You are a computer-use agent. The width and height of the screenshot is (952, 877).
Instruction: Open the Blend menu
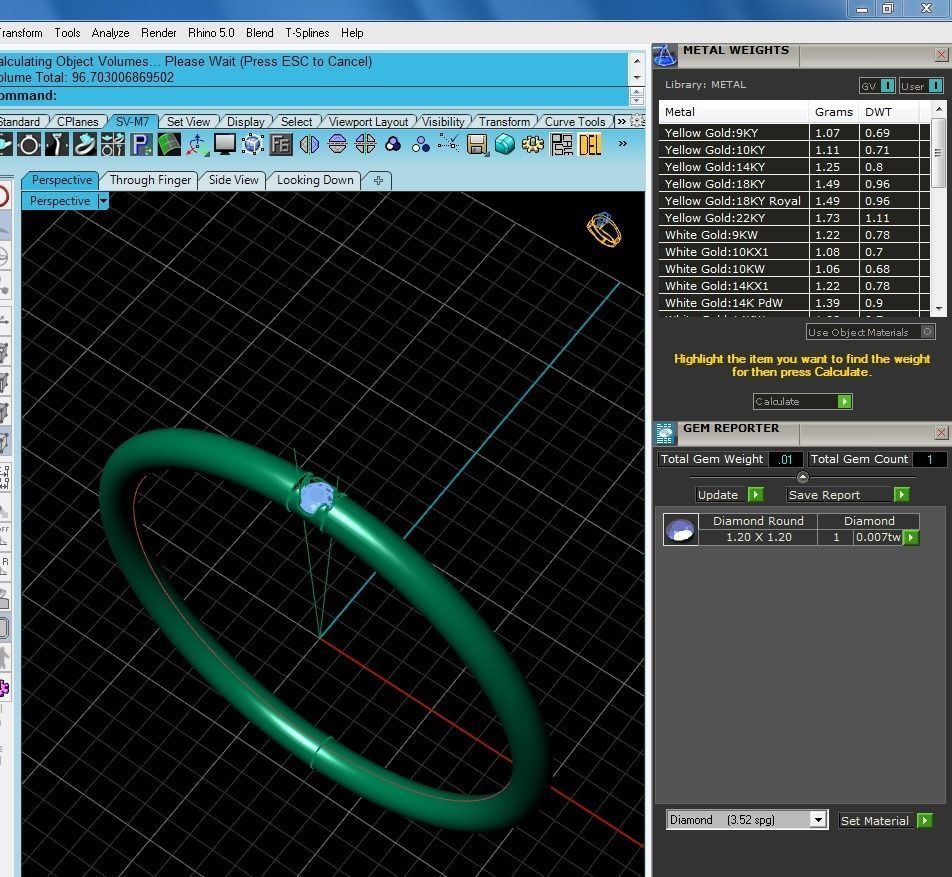click(x=259, y=33)
